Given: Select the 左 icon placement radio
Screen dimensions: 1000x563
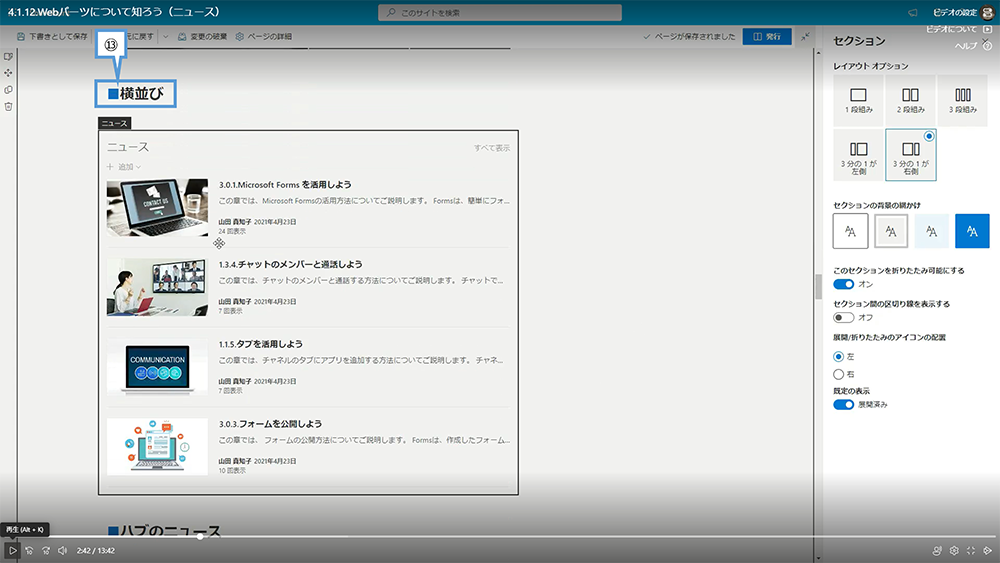Looking at the screenshot, I should coord(839,356).
